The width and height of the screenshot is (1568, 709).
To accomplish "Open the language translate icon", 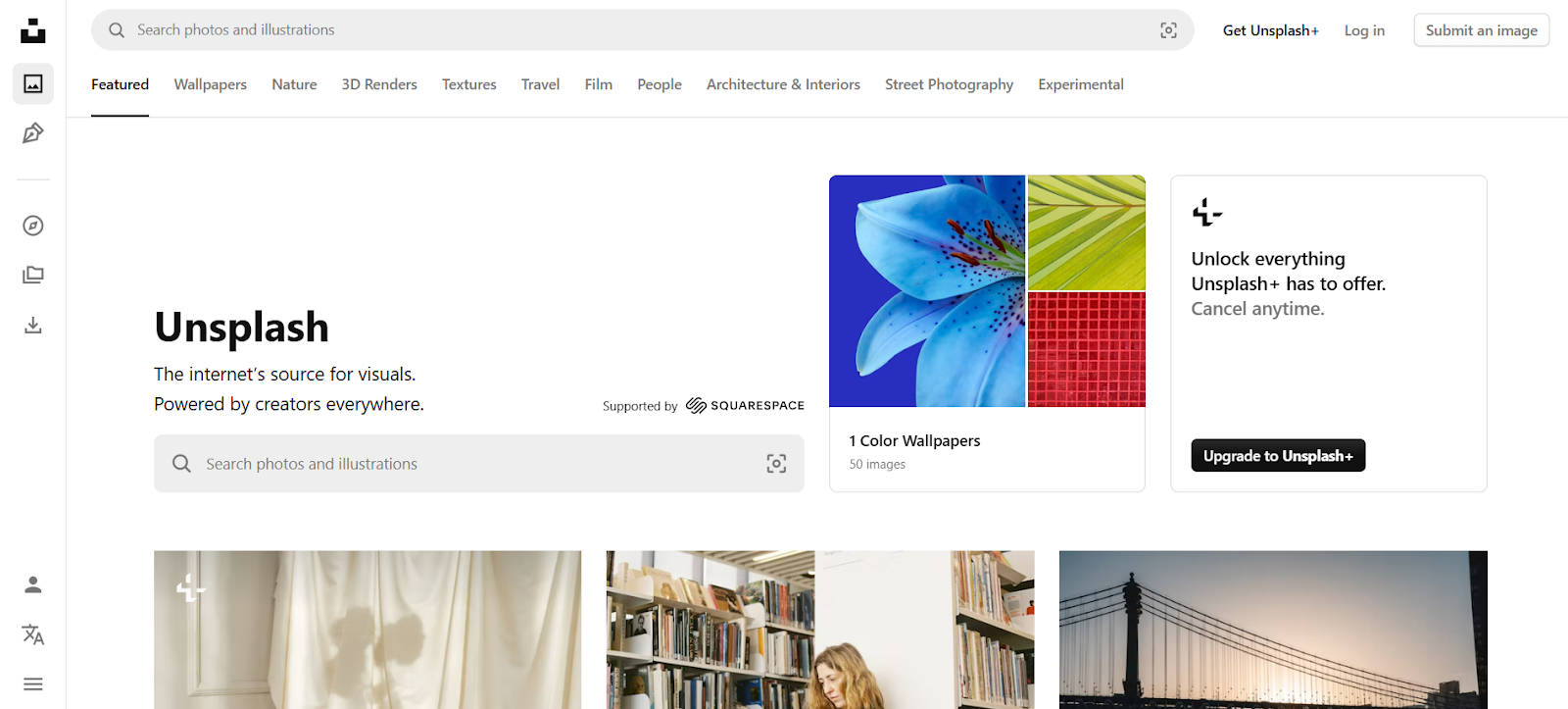I will [33, 634].
